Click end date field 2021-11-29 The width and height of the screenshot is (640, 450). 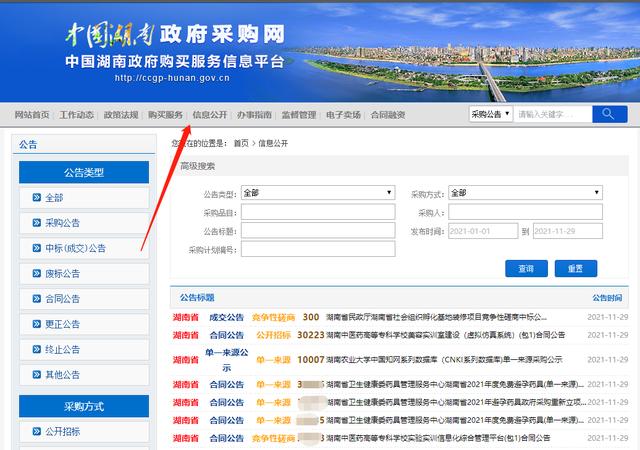tap(568, 231)
